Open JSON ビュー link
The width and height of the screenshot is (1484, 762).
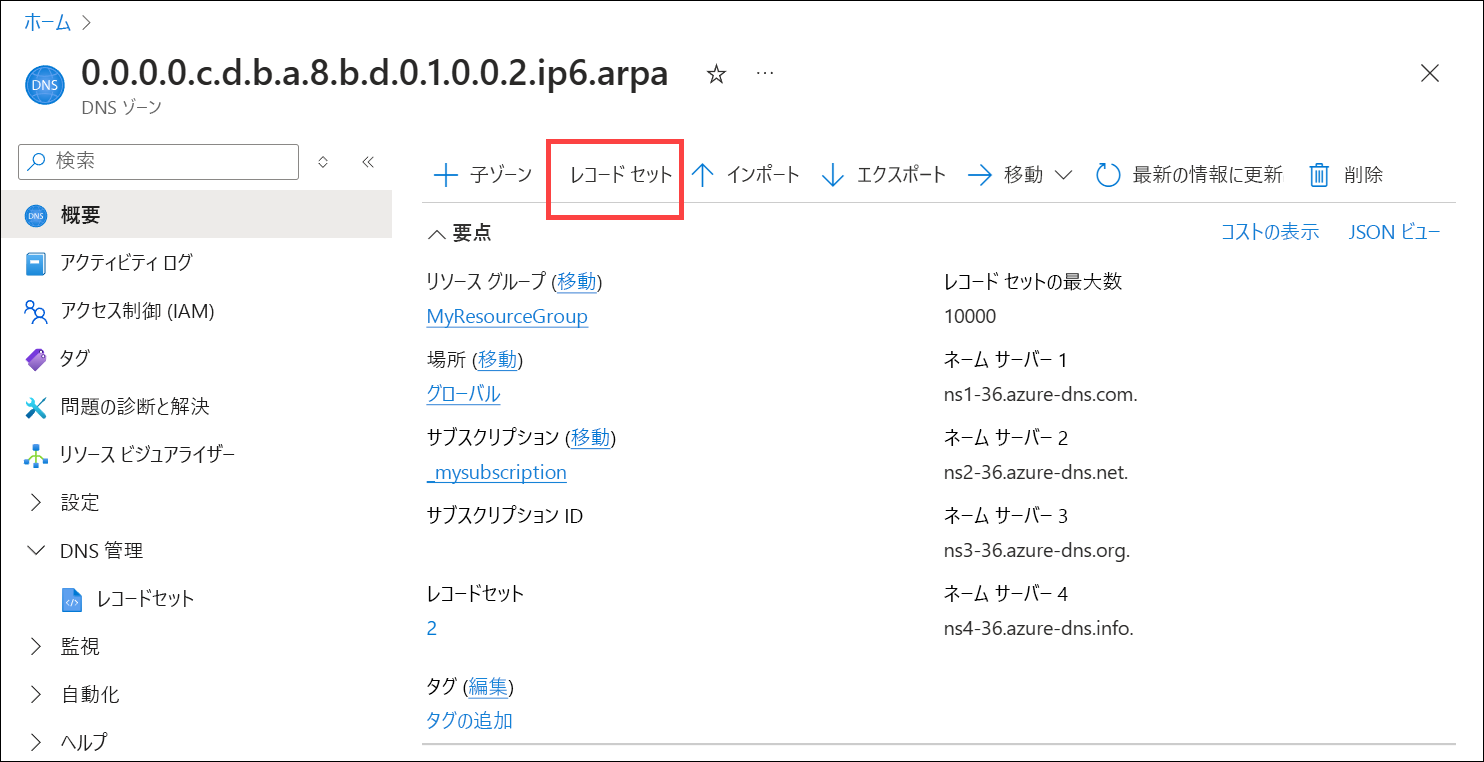tap(1395, 232)
